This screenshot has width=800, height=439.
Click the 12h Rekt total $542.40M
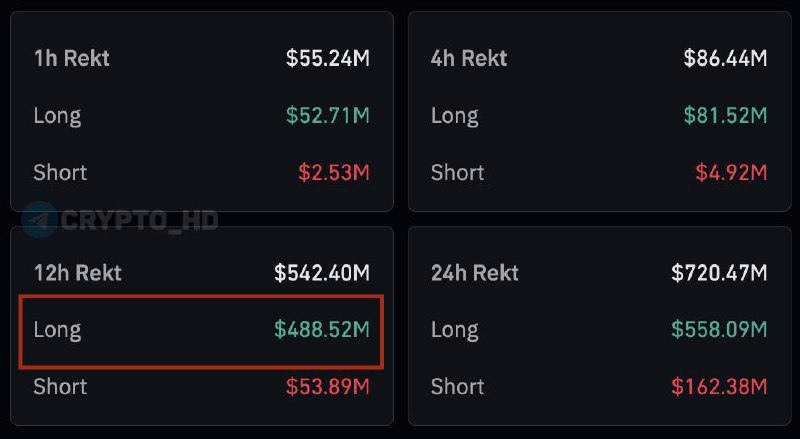point(322,273)
